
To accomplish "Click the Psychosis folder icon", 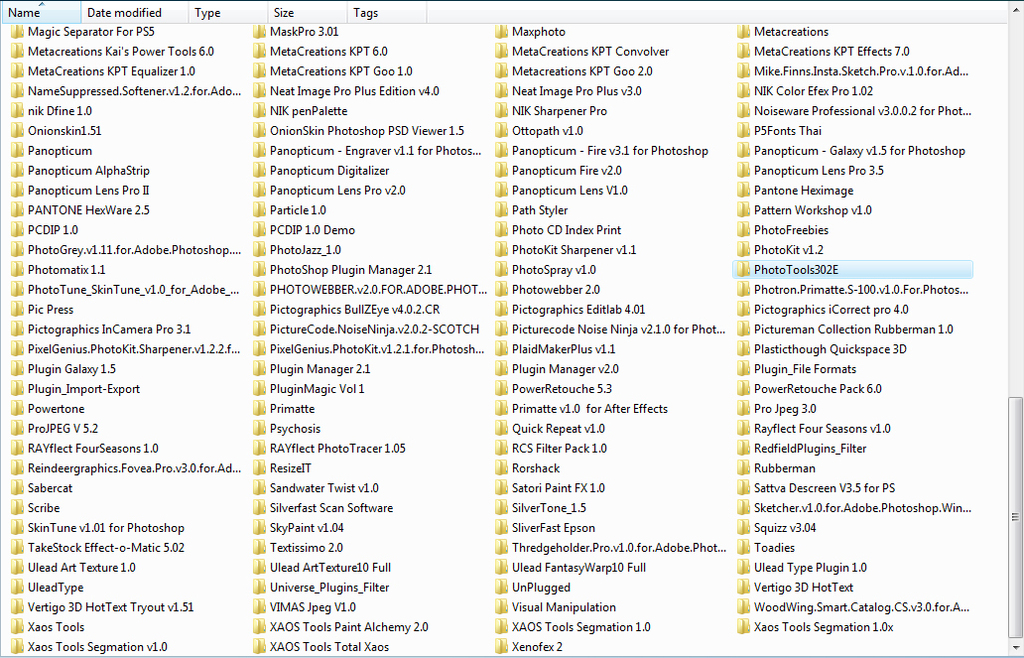I will (259, 428).
